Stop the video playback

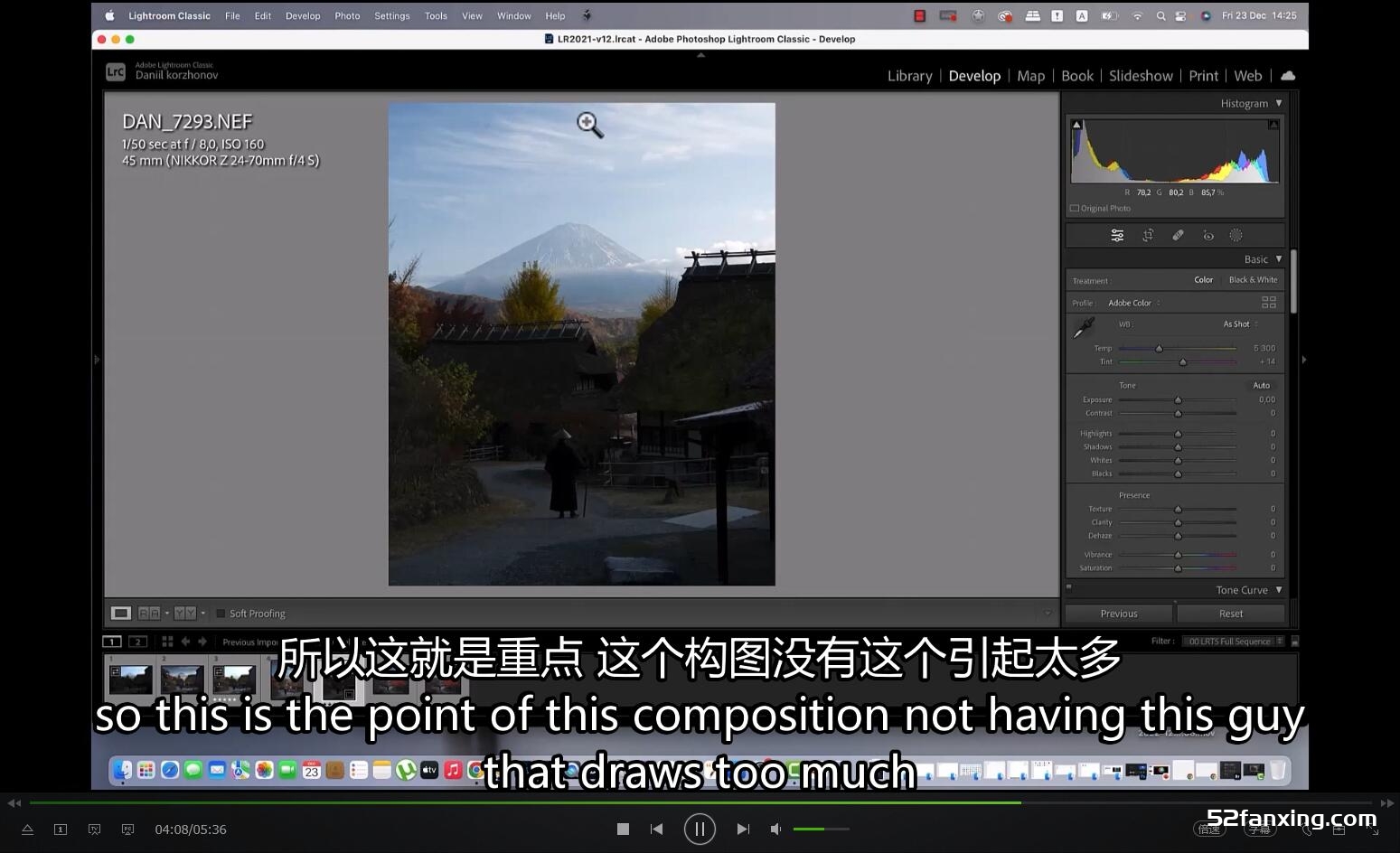click(x=623, y=829)
